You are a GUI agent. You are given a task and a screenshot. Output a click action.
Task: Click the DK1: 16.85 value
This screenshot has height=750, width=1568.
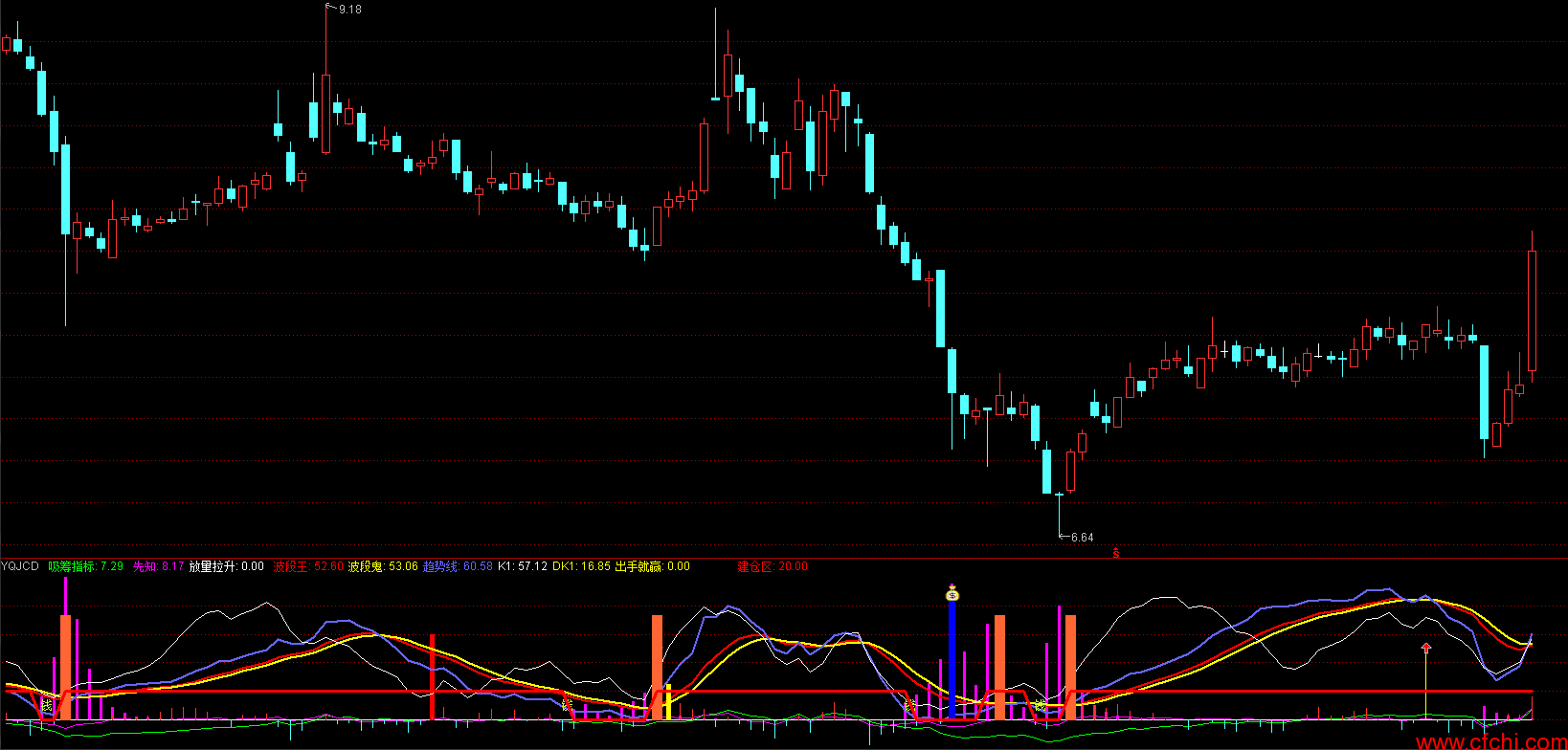coord(581,566)
